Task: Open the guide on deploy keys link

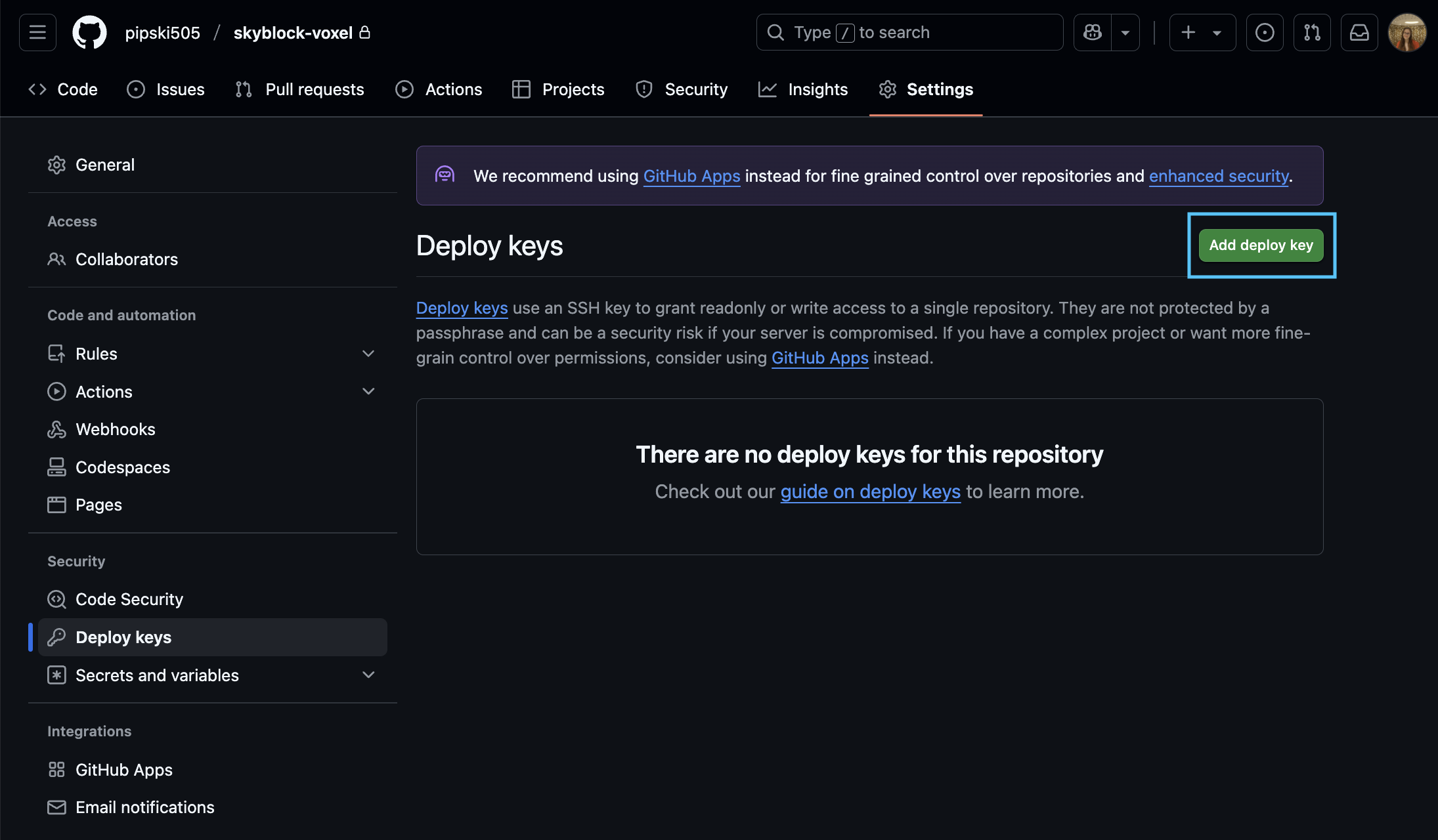Action: point(870,492)
